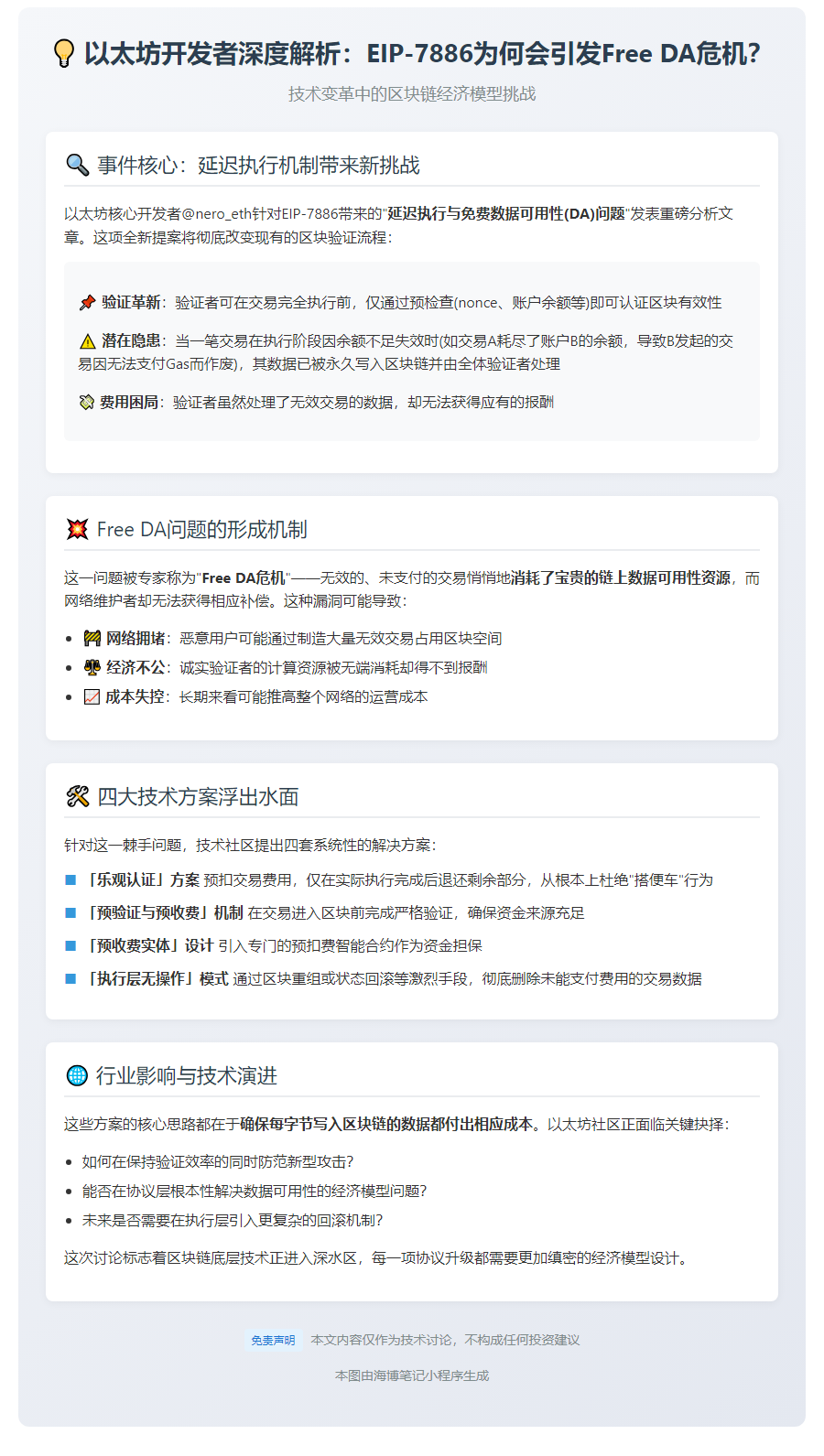Click the bold text 延迟执行与免费数据可用性(DA)问题
The height and width of the screenshot is (1456, 824).
(506, 213)
